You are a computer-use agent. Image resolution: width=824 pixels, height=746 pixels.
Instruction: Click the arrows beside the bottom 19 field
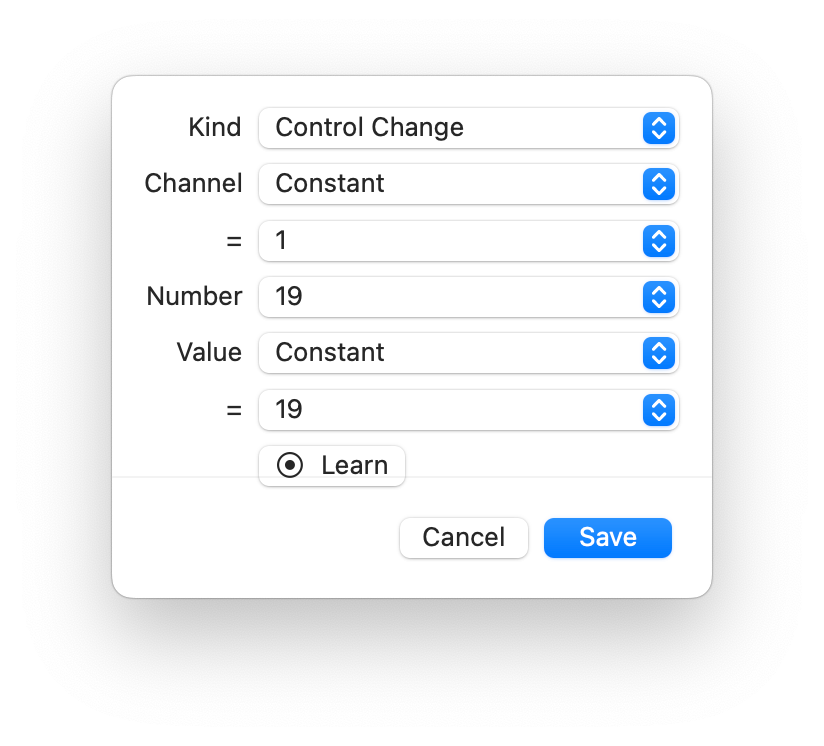click(x=658, y=410)
